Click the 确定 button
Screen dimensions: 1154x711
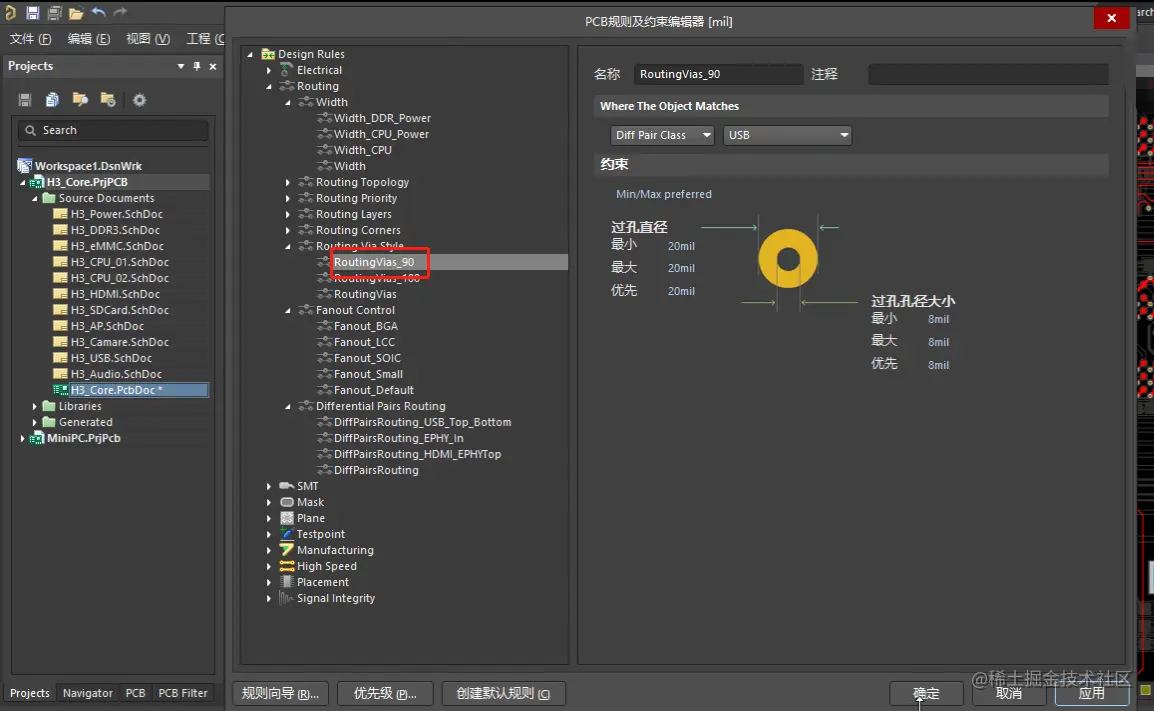pyautogui.click(x=926, y=693)
